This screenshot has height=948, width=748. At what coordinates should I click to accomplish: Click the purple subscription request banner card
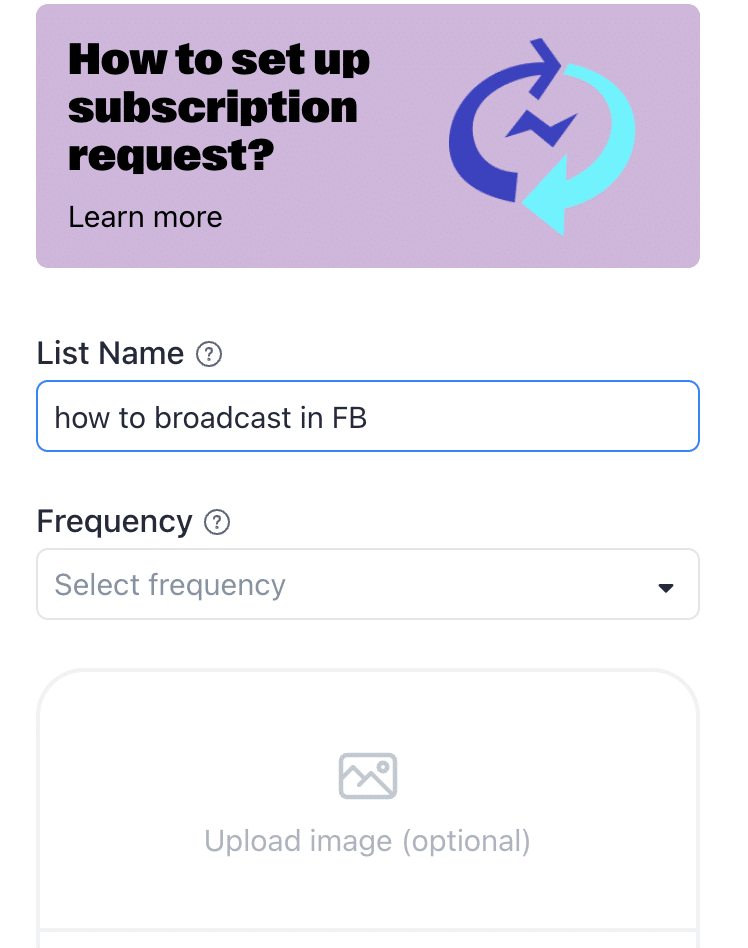tap(368, 136)
